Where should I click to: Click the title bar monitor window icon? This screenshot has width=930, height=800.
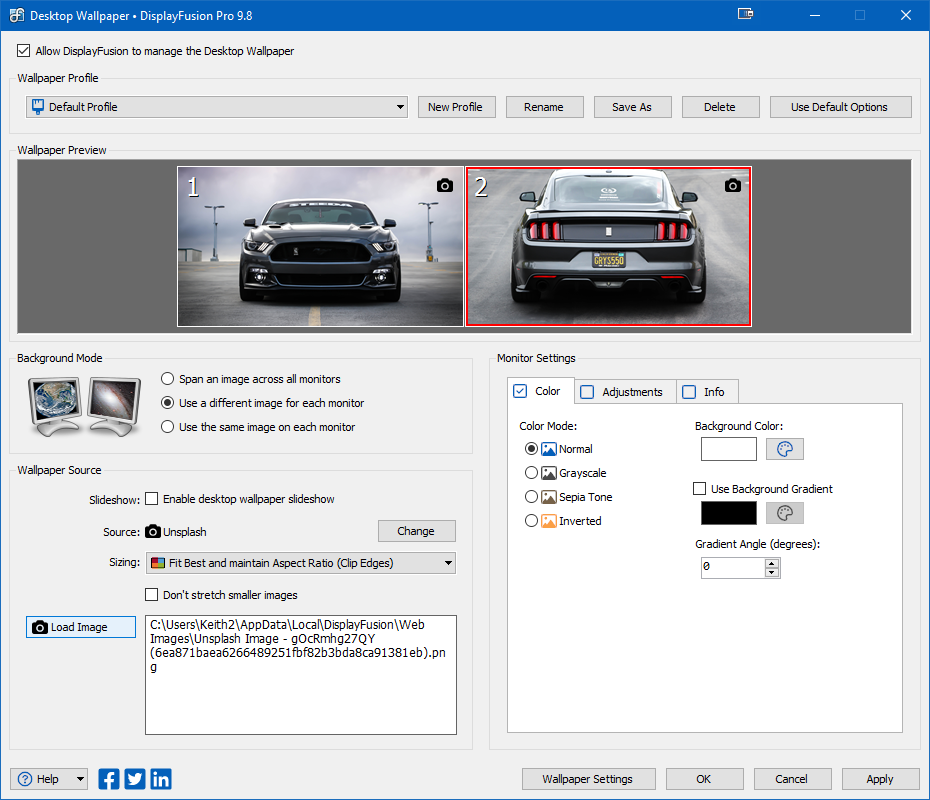click(746, 14)
